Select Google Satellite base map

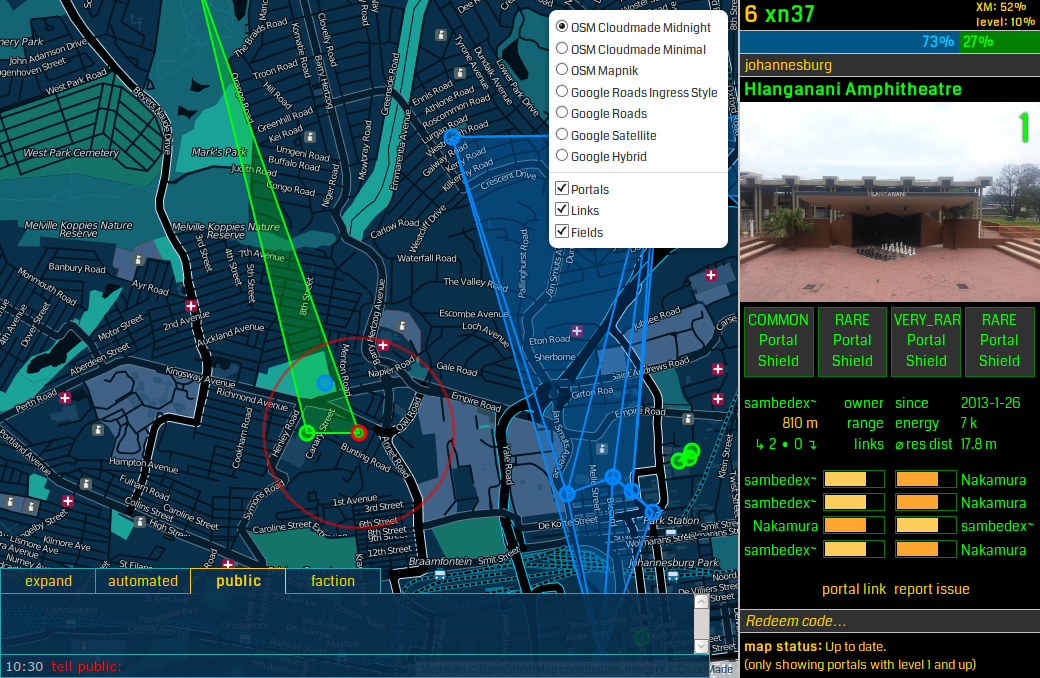[562, 135]
